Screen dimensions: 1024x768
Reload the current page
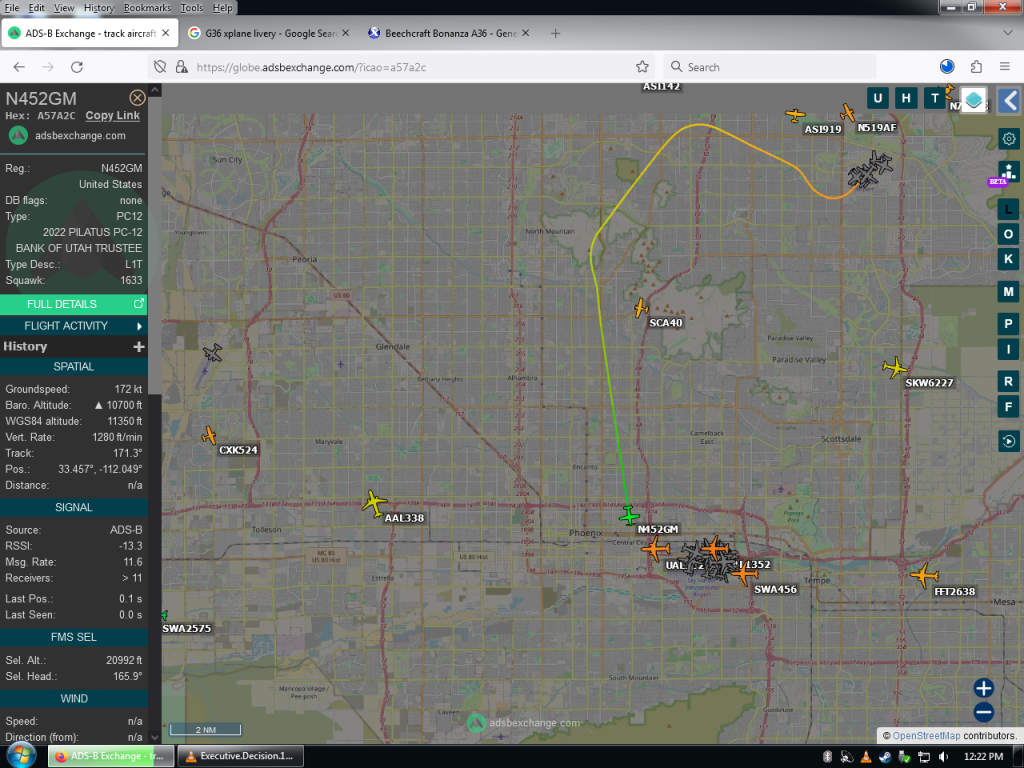(x=77, y=67)
